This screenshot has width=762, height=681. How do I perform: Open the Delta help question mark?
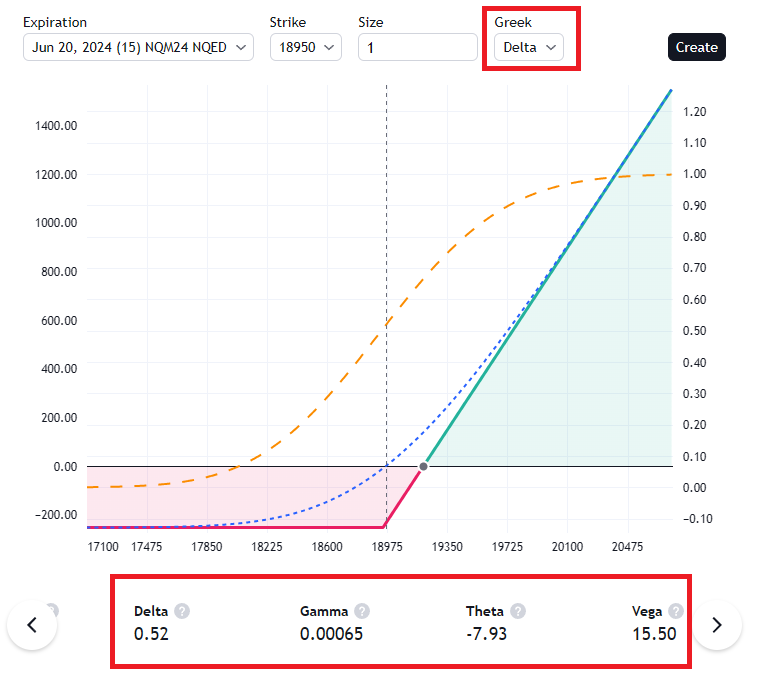tap(182, 611)
